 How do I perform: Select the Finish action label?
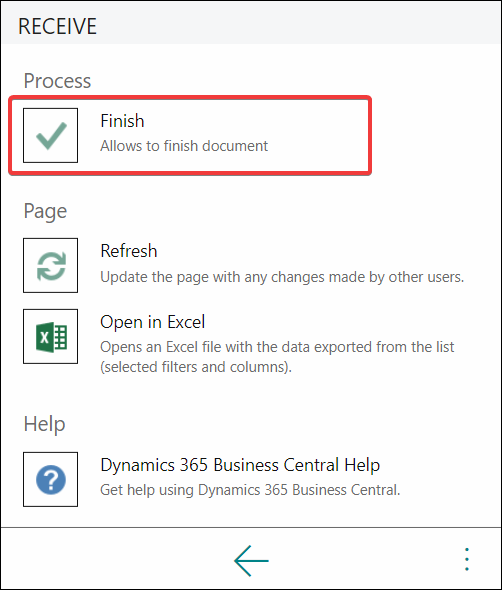click(x=122, y=121)
